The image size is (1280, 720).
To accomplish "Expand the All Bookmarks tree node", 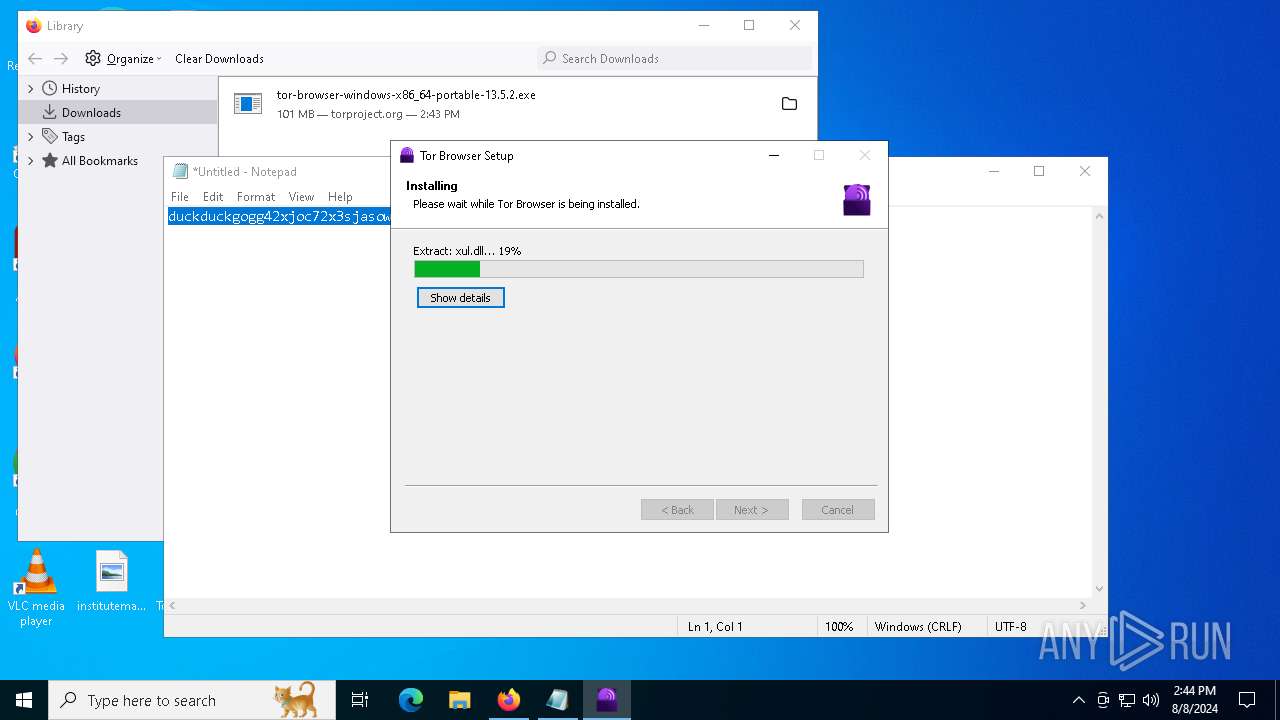I will coord(30,161).
